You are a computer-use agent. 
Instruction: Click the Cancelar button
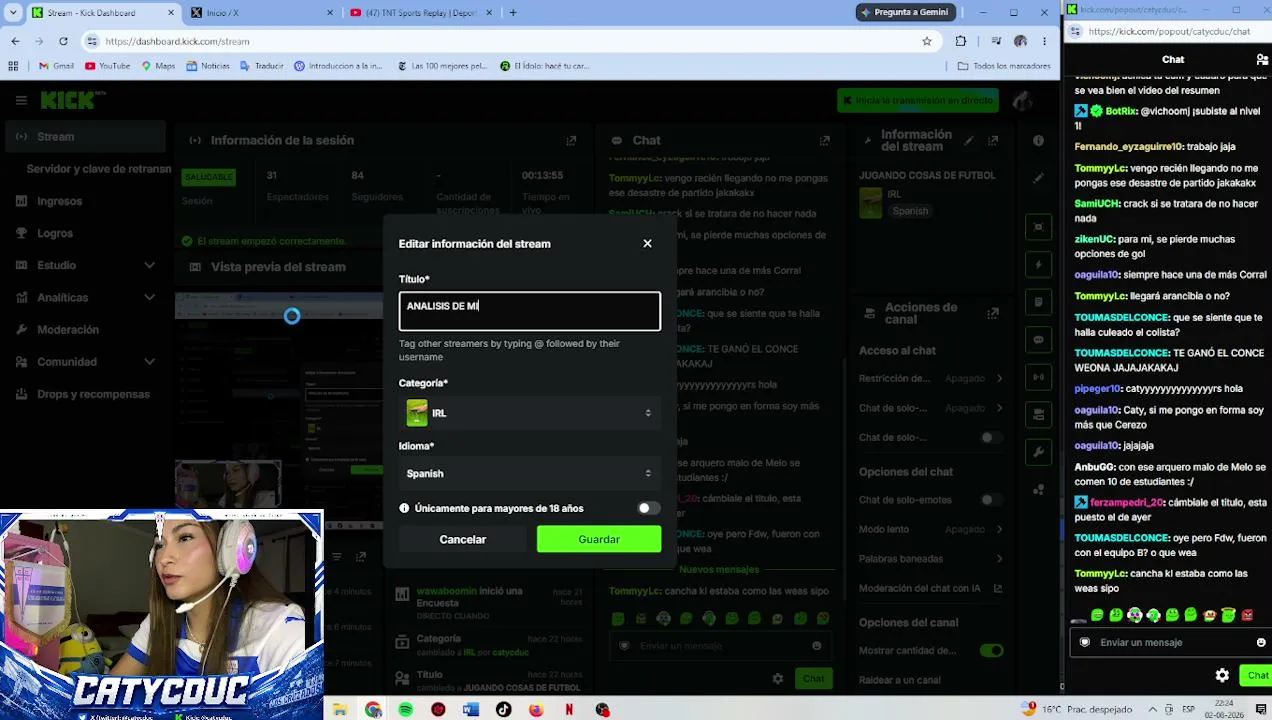click(x=462, y=539)
